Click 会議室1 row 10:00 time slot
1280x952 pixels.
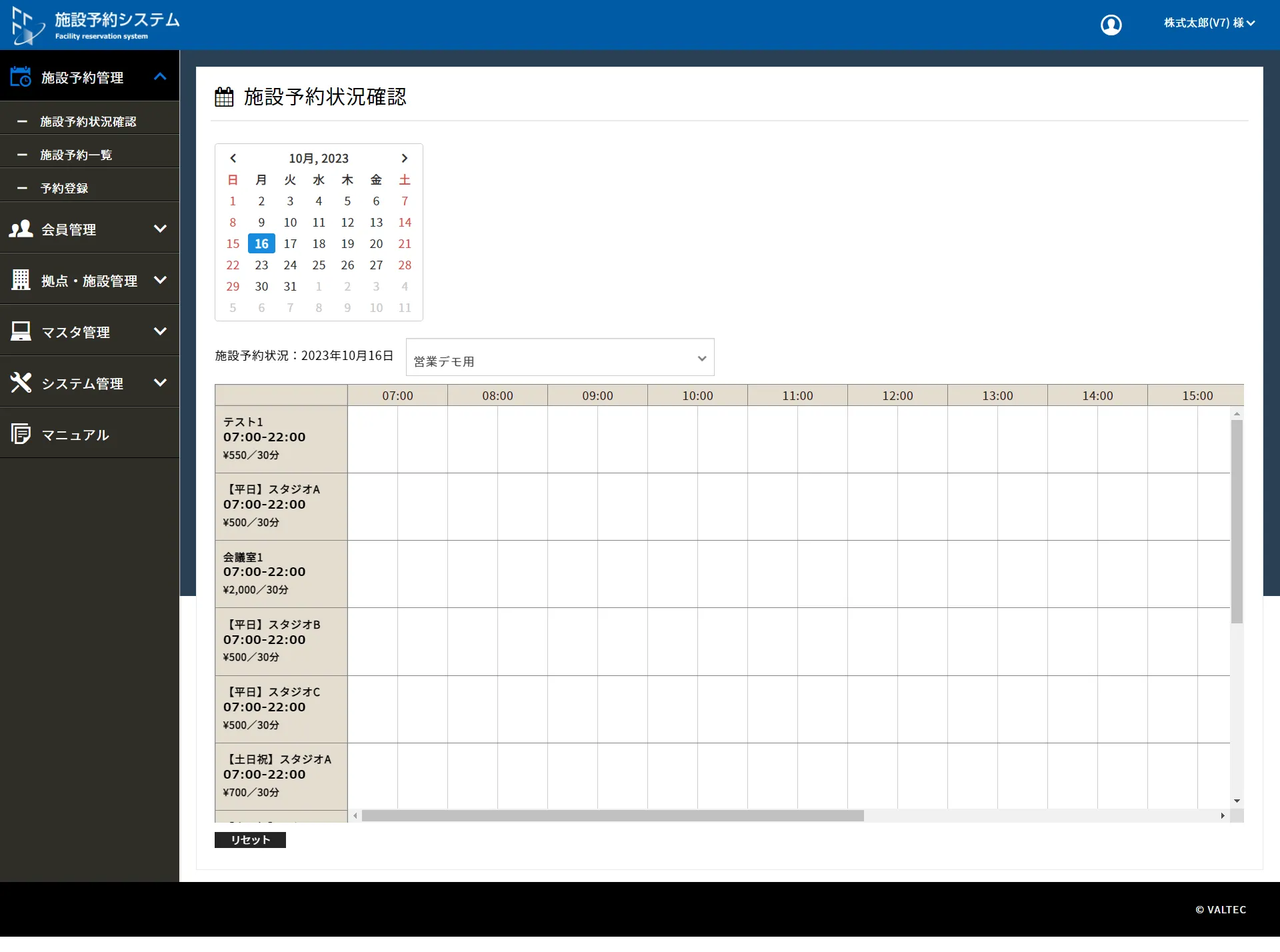(673, 574)
